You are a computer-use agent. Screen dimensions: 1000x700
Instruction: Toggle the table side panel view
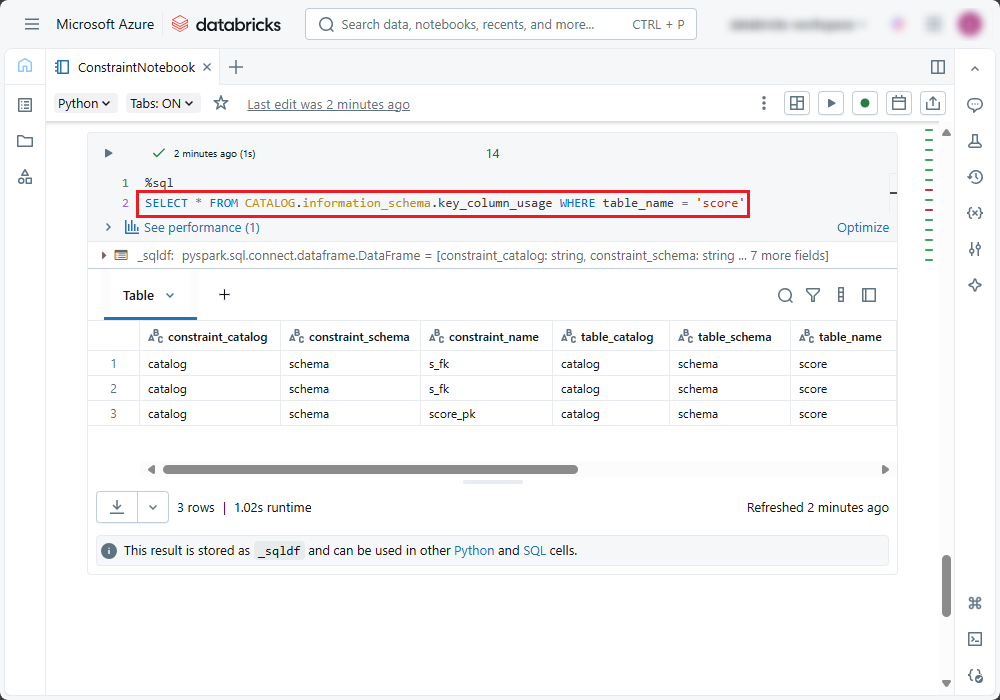869,295
